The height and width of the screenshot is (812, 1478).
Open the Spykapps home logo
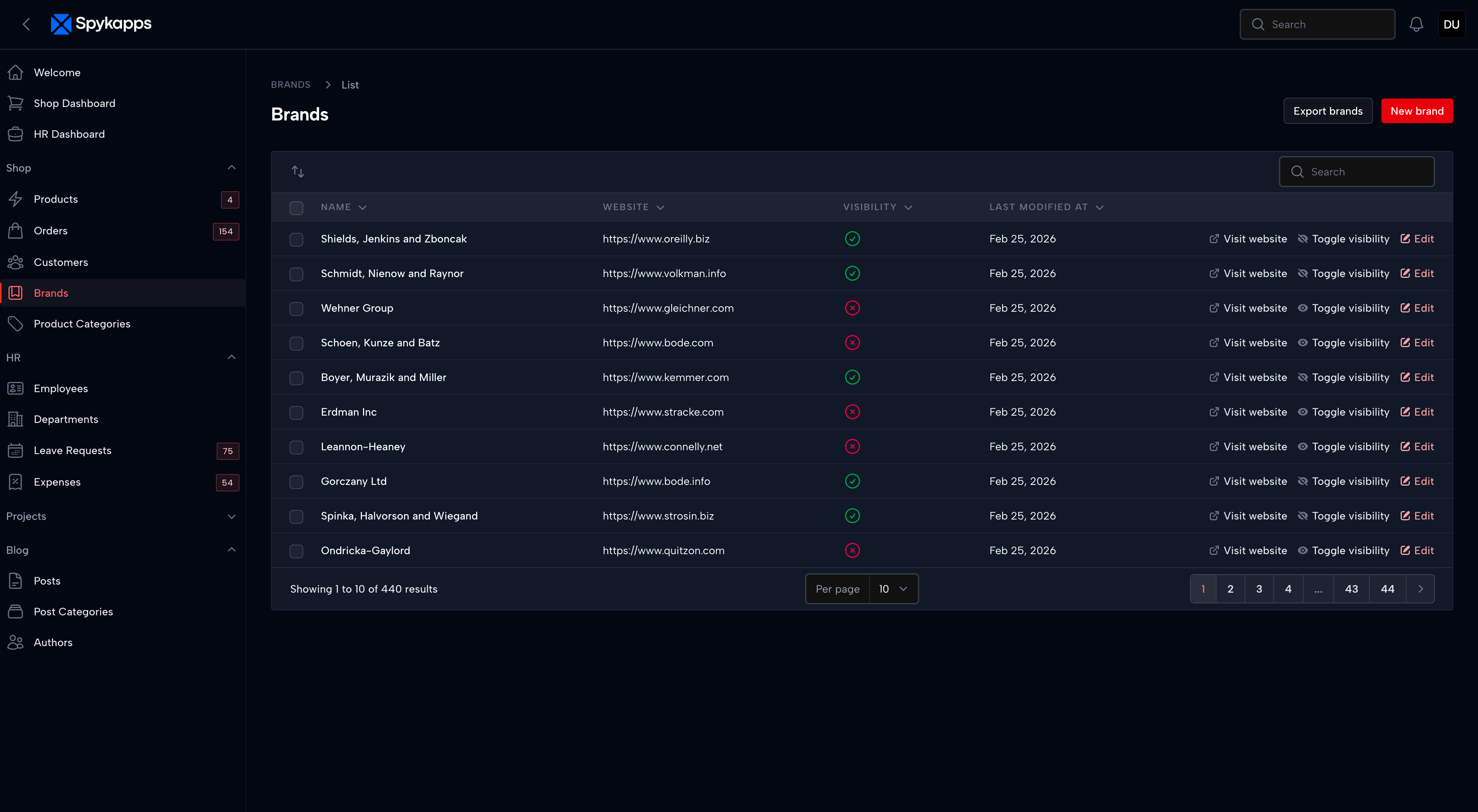coord(101,24)
